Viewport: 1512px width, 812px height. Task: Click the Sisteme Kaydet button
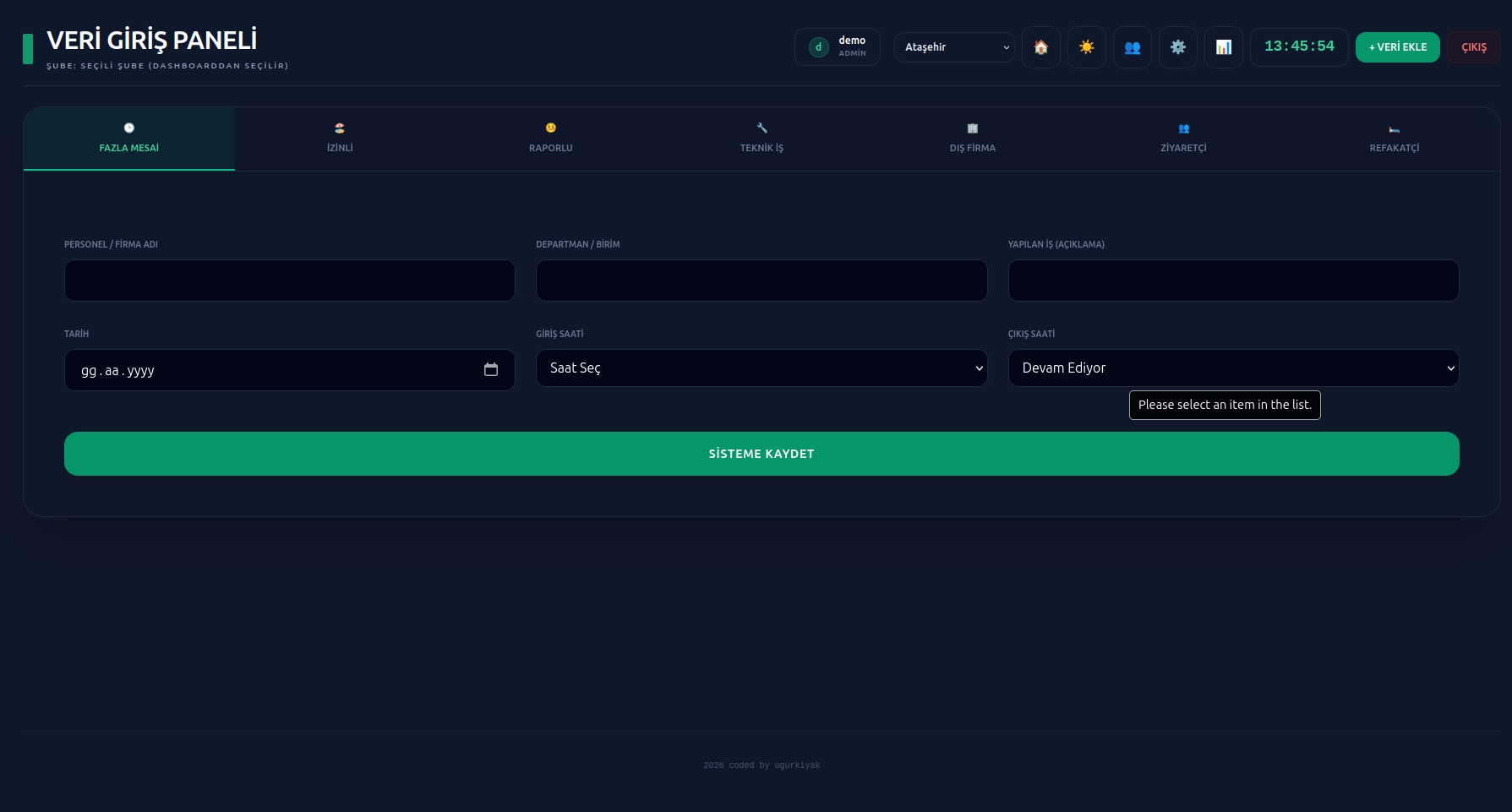pyautogui.click(x=761, y=454)
